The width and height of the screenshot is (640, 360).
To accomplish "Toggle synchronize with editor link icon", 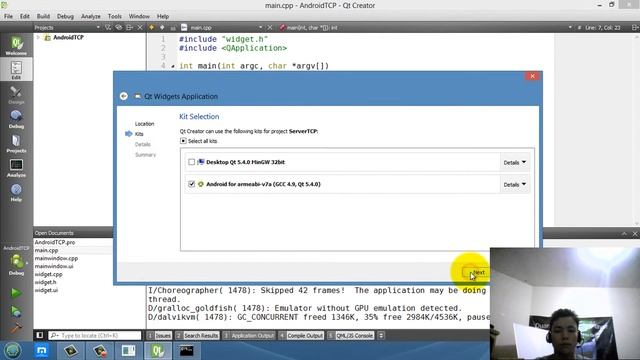I will pos(119,27).
